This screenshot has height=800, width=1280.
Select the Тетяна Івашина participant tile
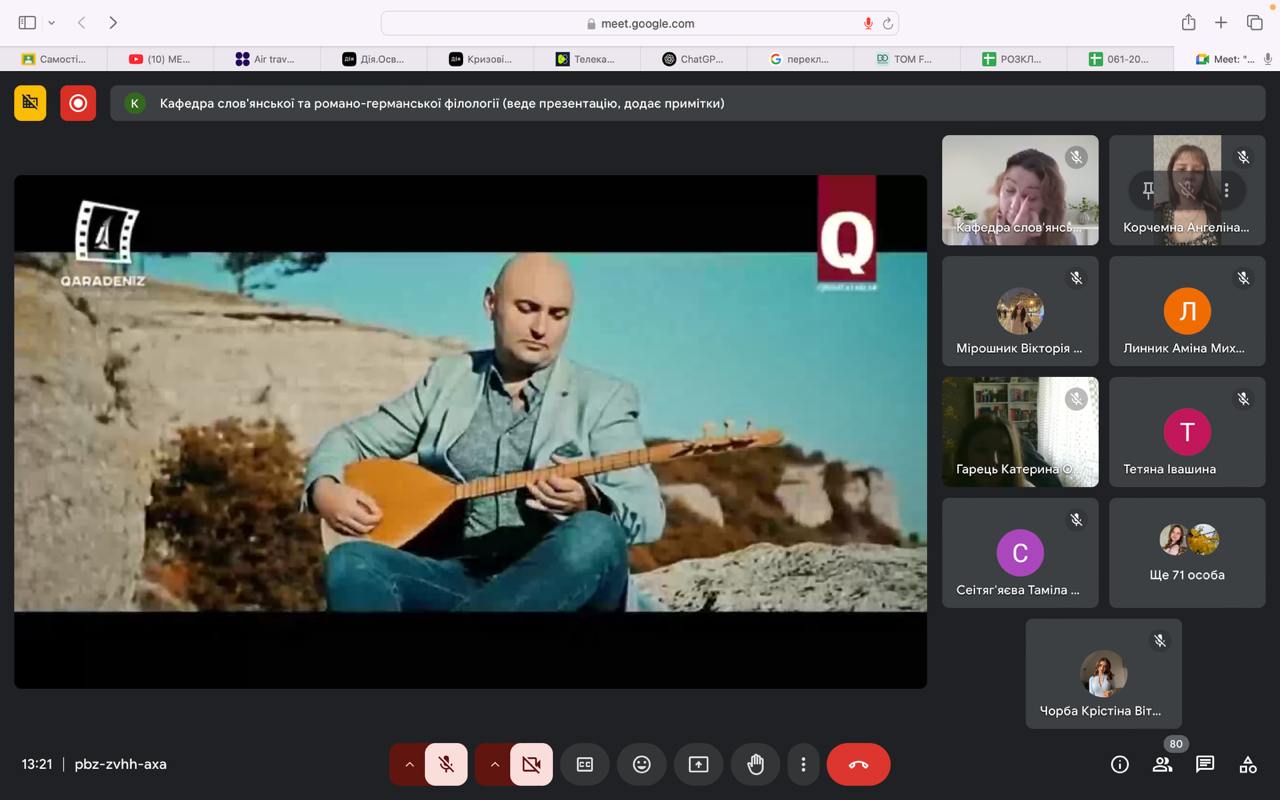pos(1187,432)
